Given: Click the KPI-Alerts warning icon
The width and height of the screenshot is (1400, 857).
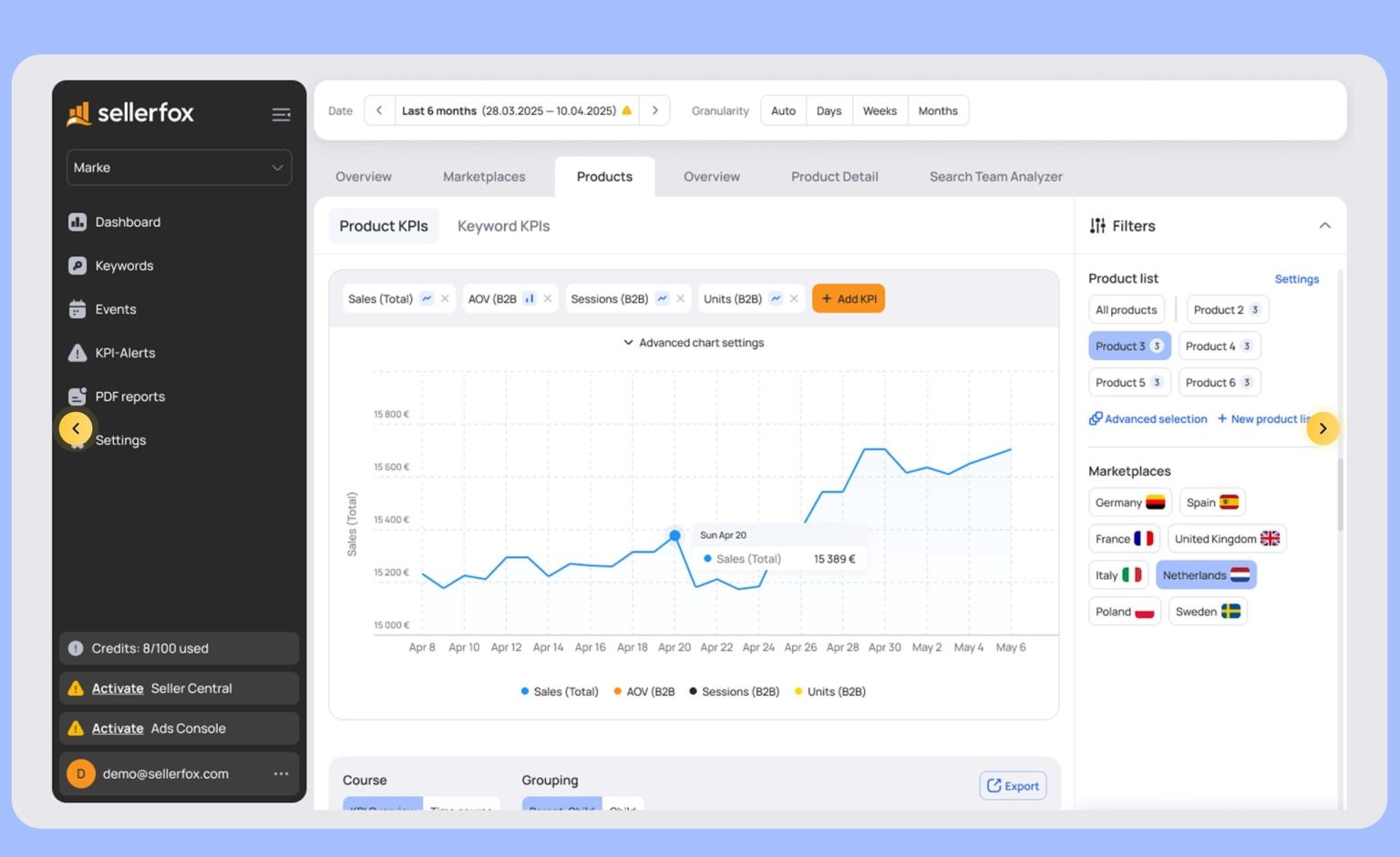Looking at the screenshot, I should (77, 353).
